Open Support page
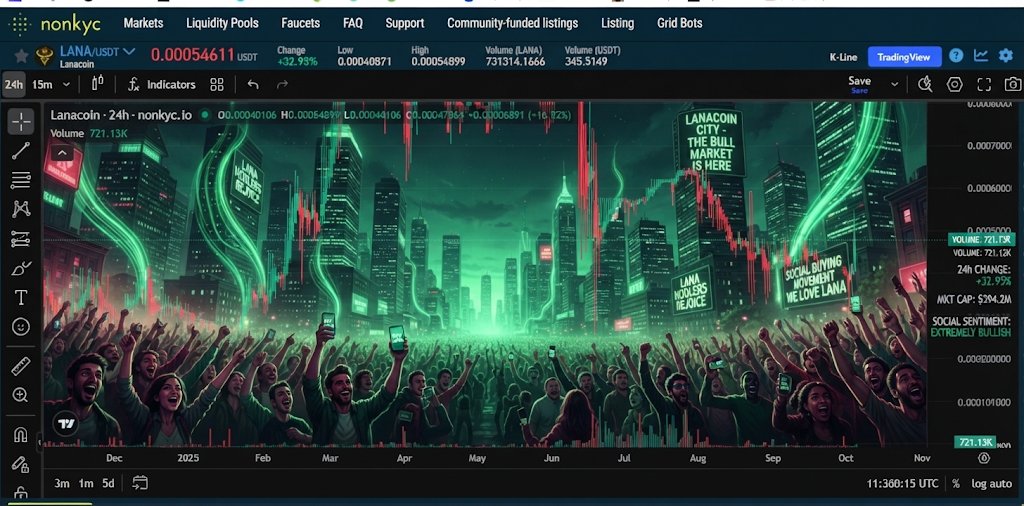Viewport: 1024px width, 506px height. click(x=404, y=24)
